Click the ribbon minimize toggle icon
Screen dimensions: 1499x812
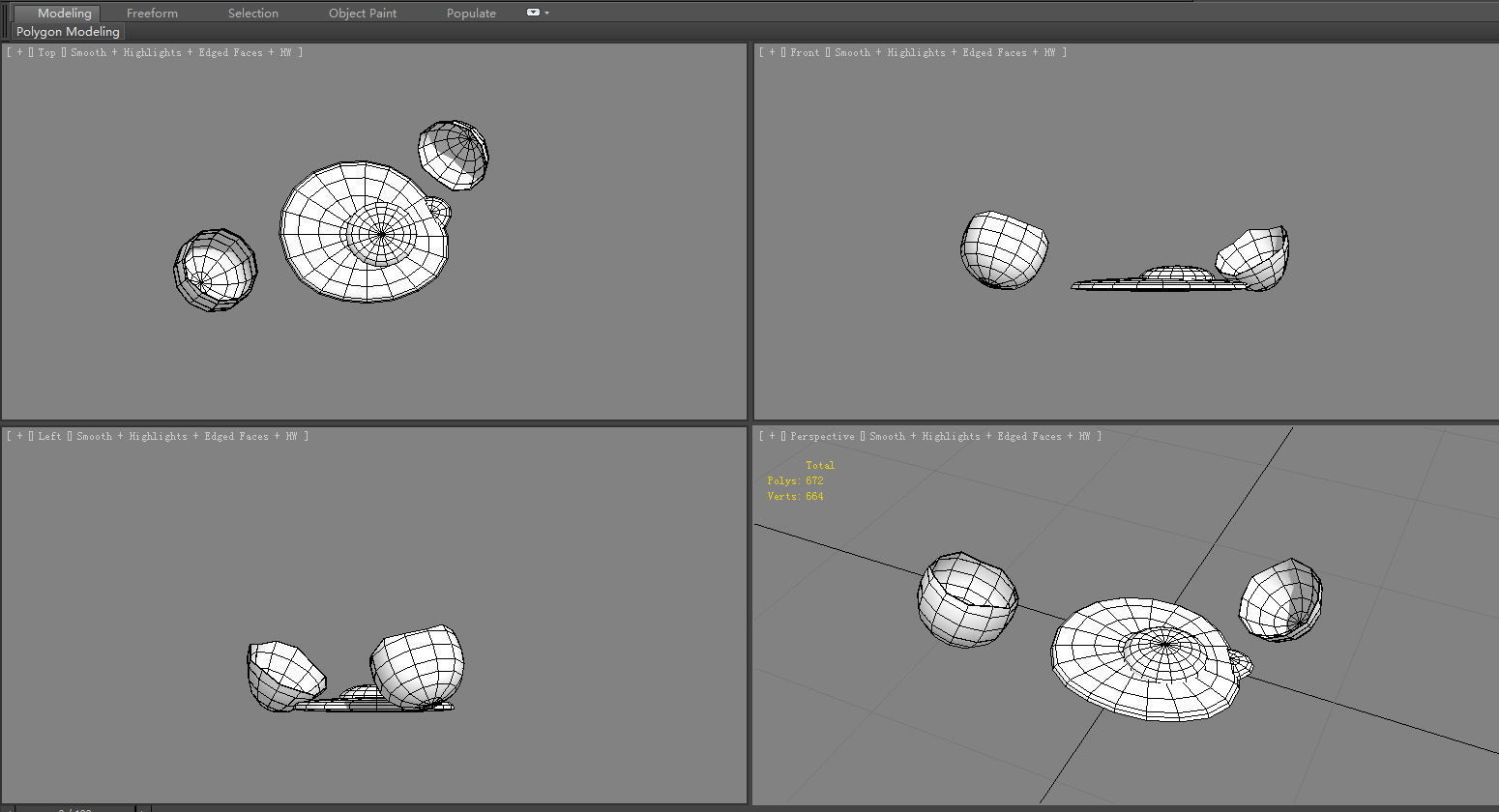point(533,13)
